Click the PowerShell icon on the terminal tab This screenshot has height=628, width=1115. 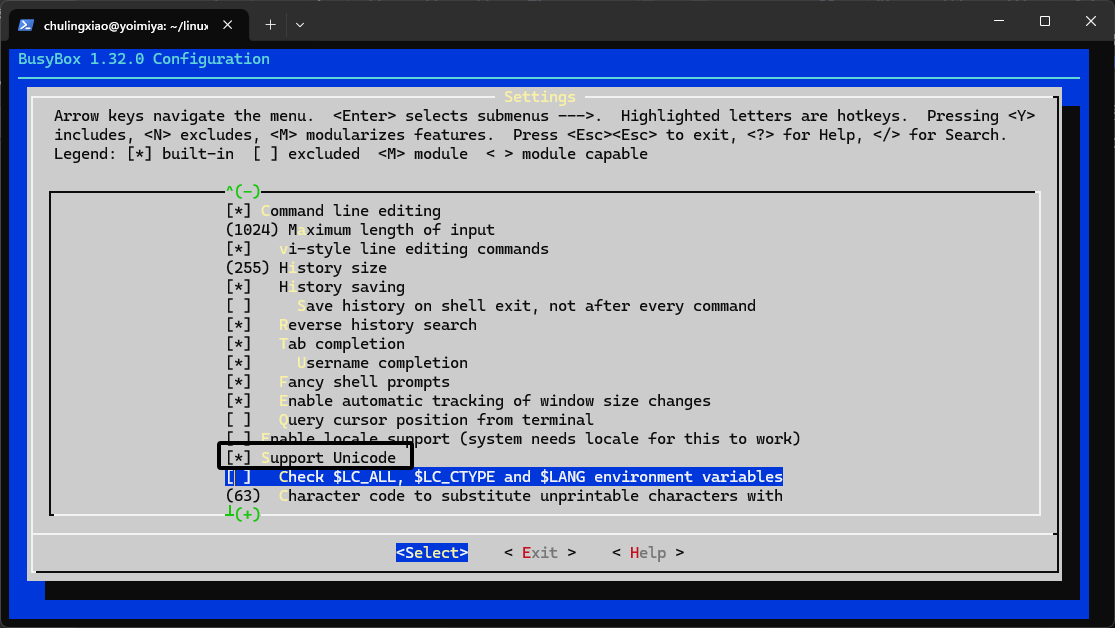[x=26, y=25]
